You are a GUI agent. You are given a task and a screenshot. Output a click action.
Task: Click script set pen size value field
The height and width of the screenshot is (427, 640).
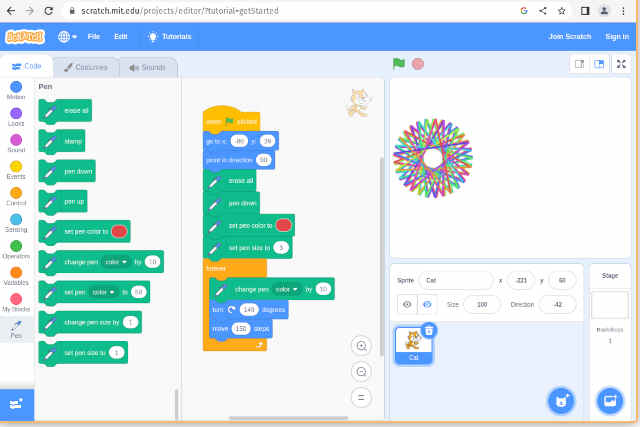(281, 247)
